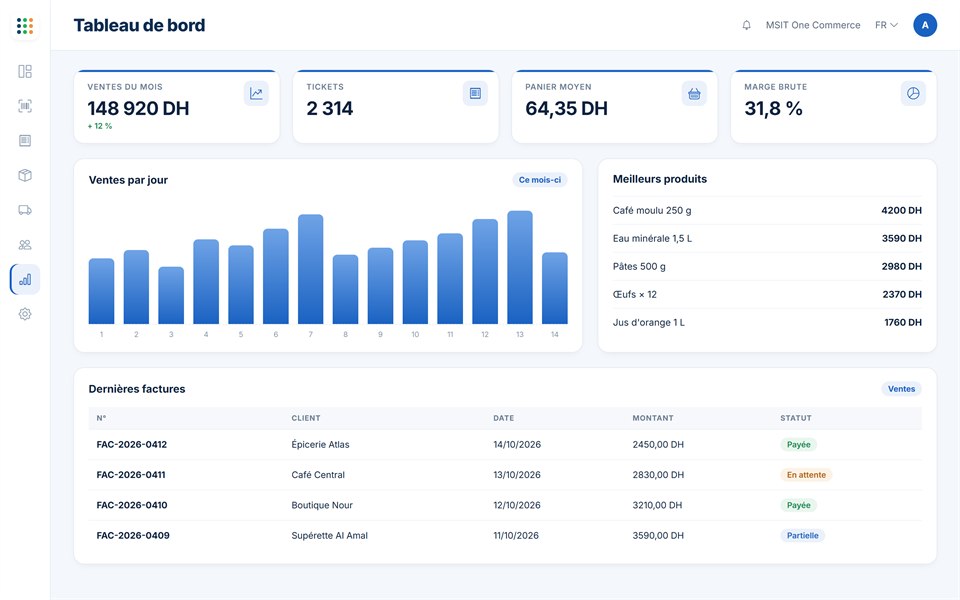960x600 pixels.
Task: Open the barcode scanner sidebar icon
Action: 25,106
